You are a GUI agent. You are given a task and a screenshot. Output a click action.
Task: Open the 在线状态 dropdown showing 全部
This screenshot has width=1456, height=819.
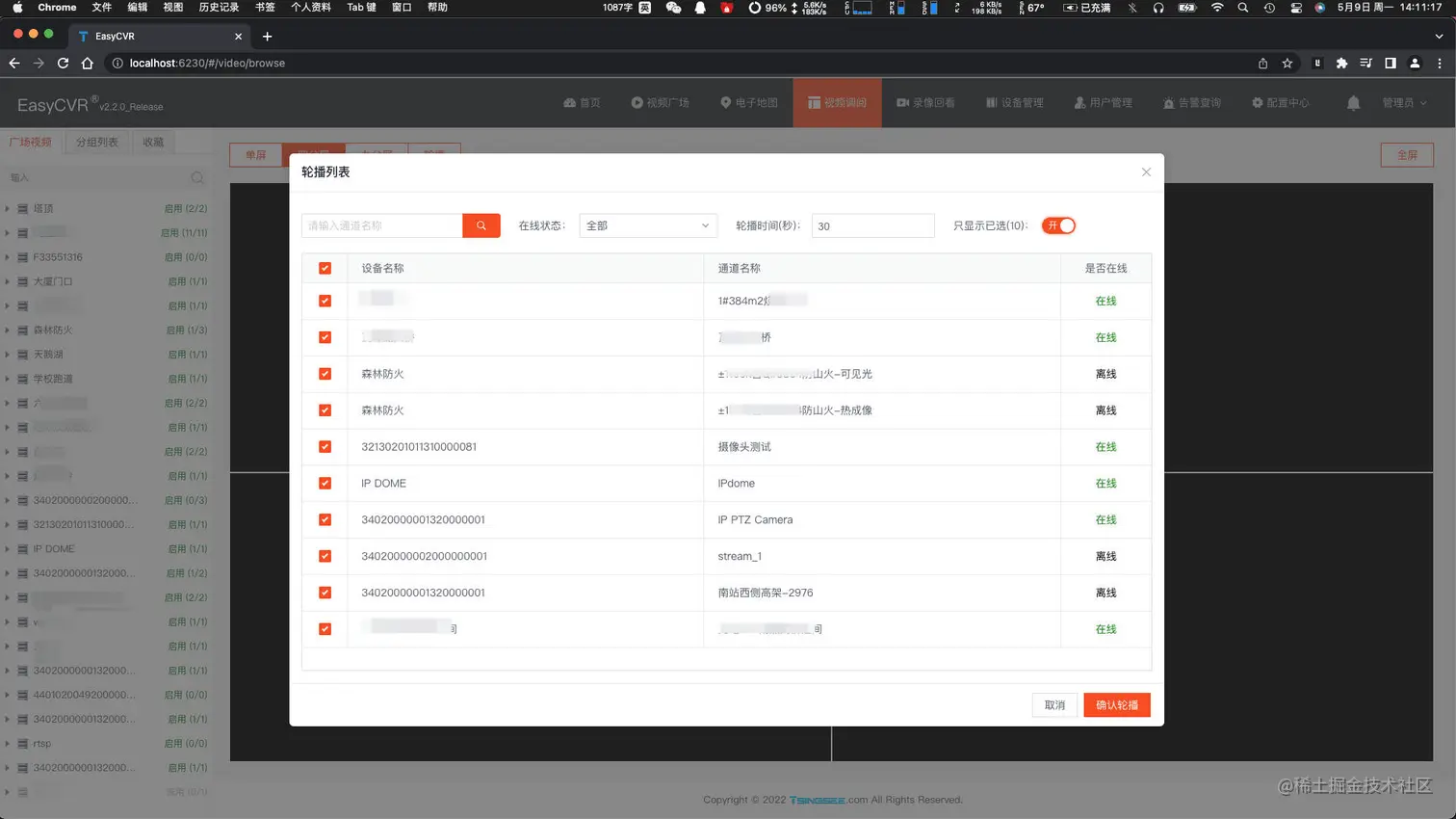[x=648, y=225]
